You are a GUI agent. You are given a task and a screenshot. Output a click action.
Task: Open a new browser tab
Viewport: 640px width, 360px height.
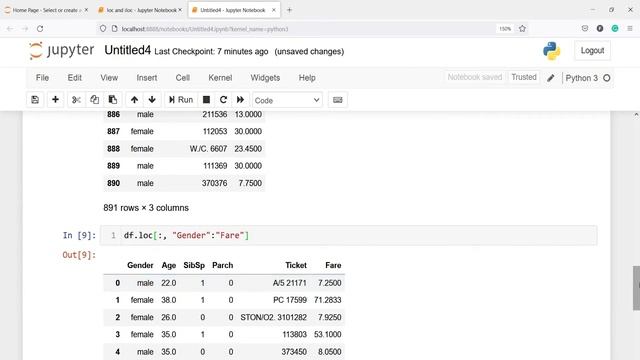click(x=289, y=10)
